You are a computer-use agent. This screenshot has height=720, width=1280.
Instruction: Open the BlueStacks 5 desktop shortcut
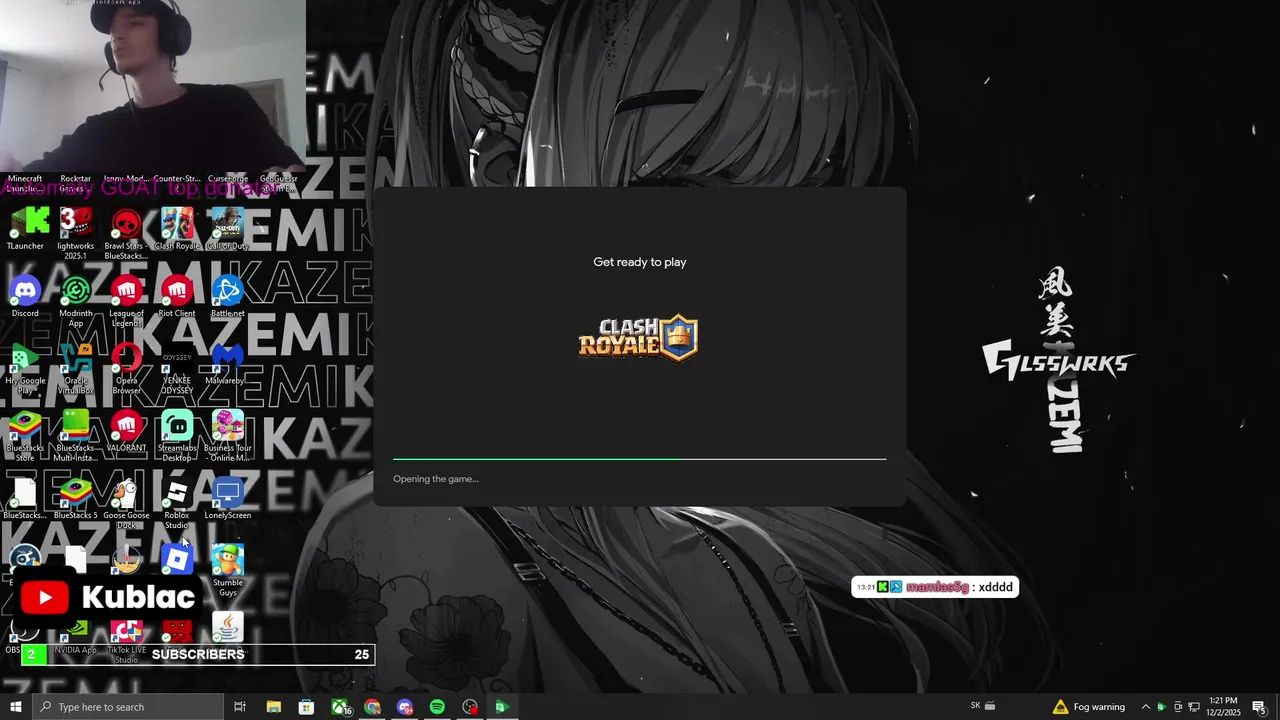point(75,498)
